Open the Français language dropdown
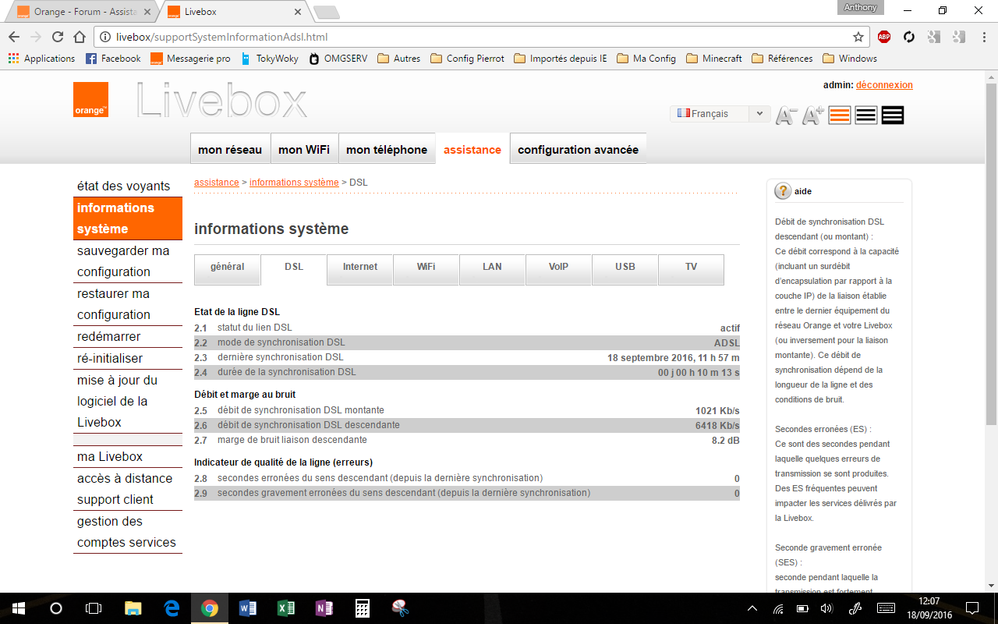Image resolution: width=998 pixels, height=624 pixels. 720,113
